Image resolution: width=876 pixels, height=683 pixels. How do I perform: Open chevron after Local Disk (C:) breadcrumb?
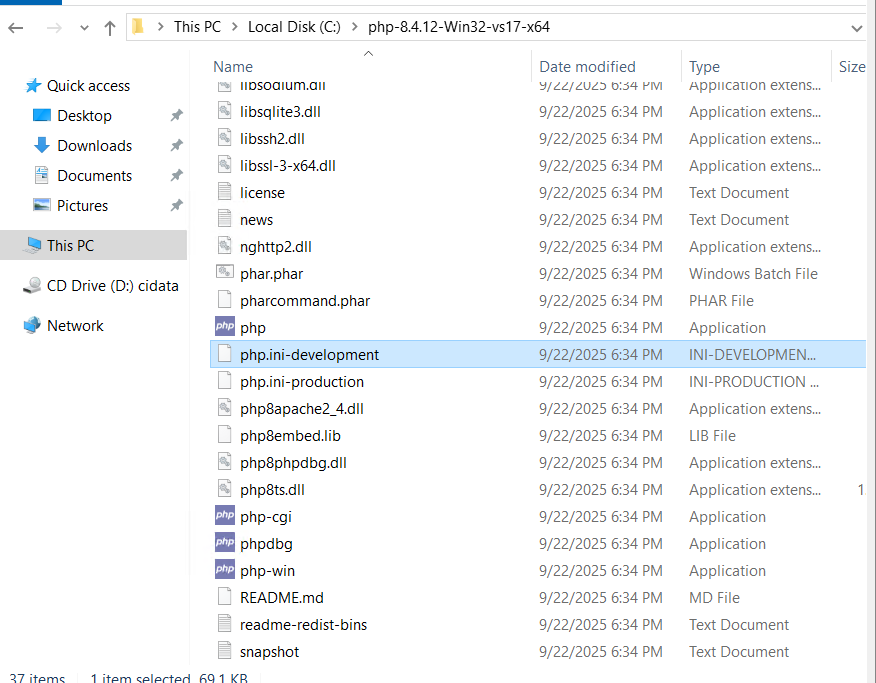pyautogui.click(x=355, y=27)
